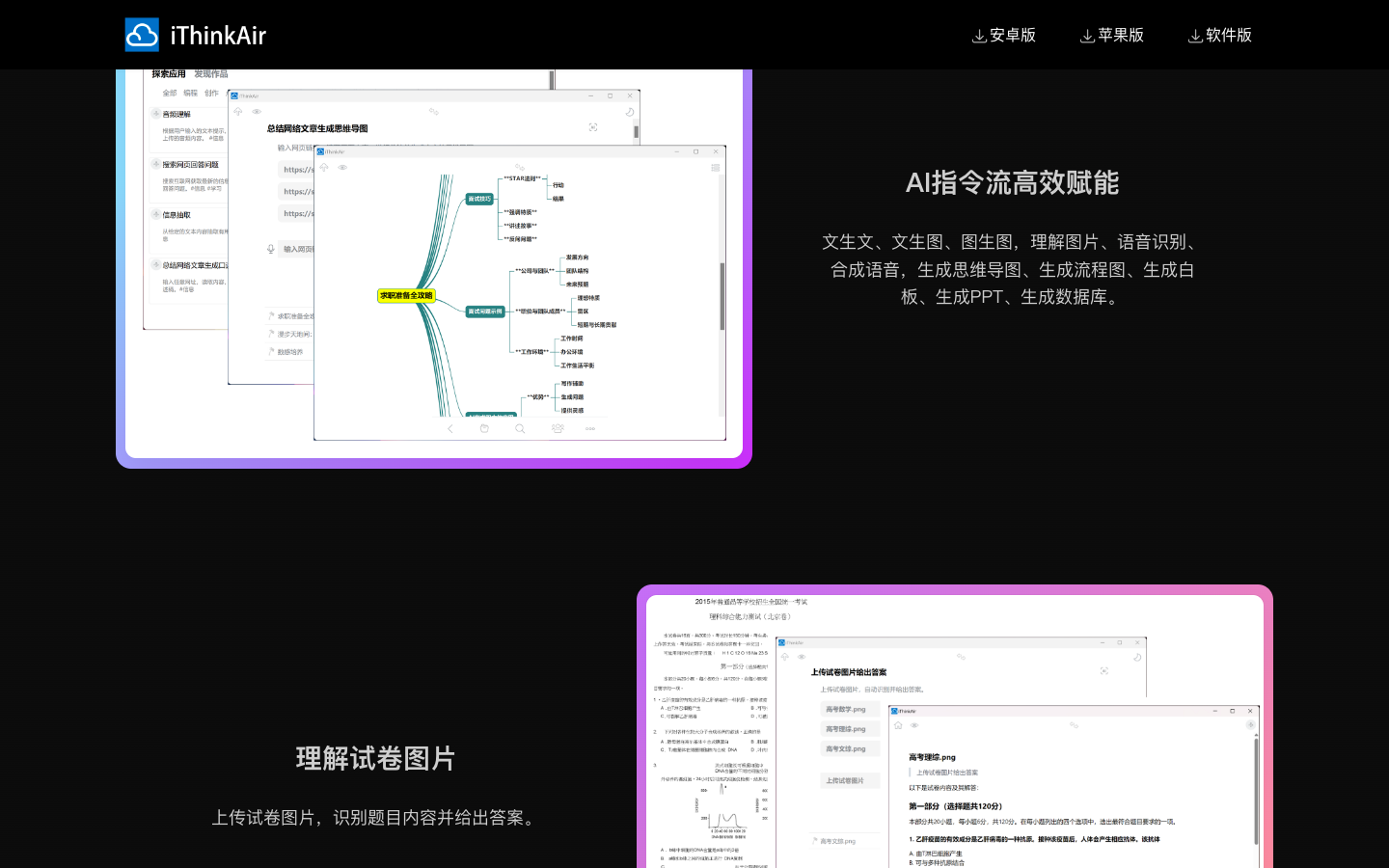The width and height of the screenshot is (1389, 868).
Task: Click the AI指令流高效赋能 heading
Action: pos(1012,183)
